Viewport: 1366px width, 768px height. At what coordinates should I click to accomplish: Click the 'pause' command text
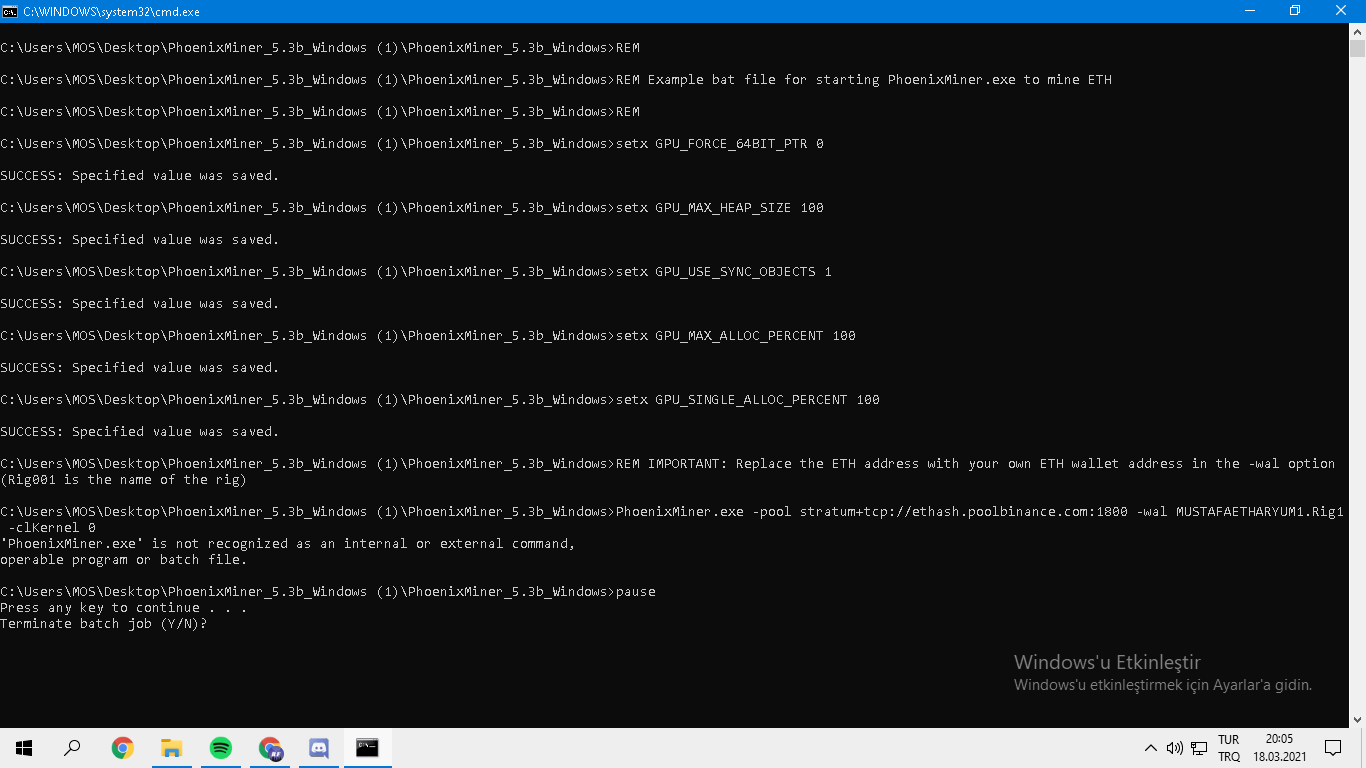click(636, 592)
